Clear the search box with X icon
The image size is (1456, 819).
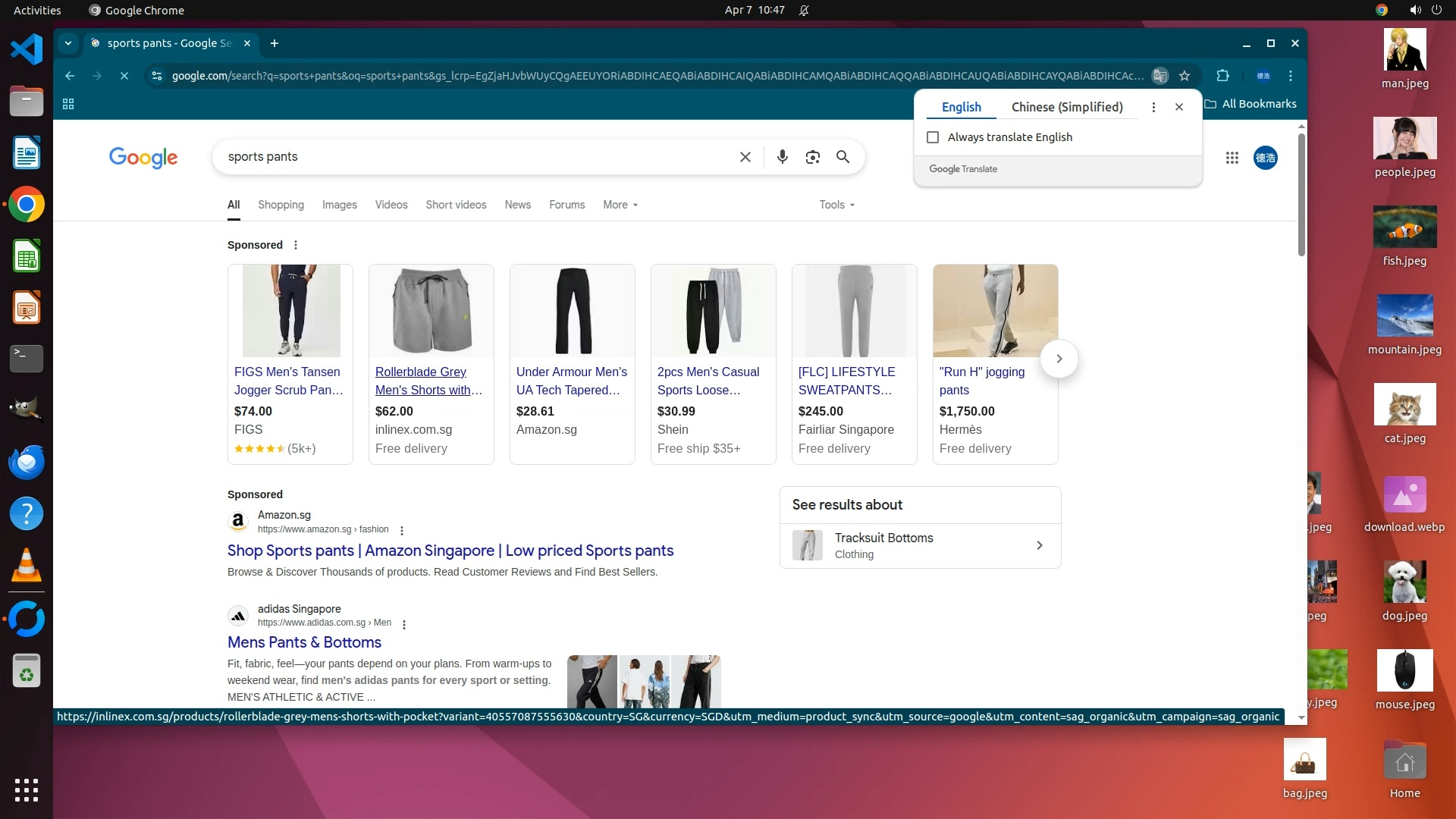(x=745, y=157)
